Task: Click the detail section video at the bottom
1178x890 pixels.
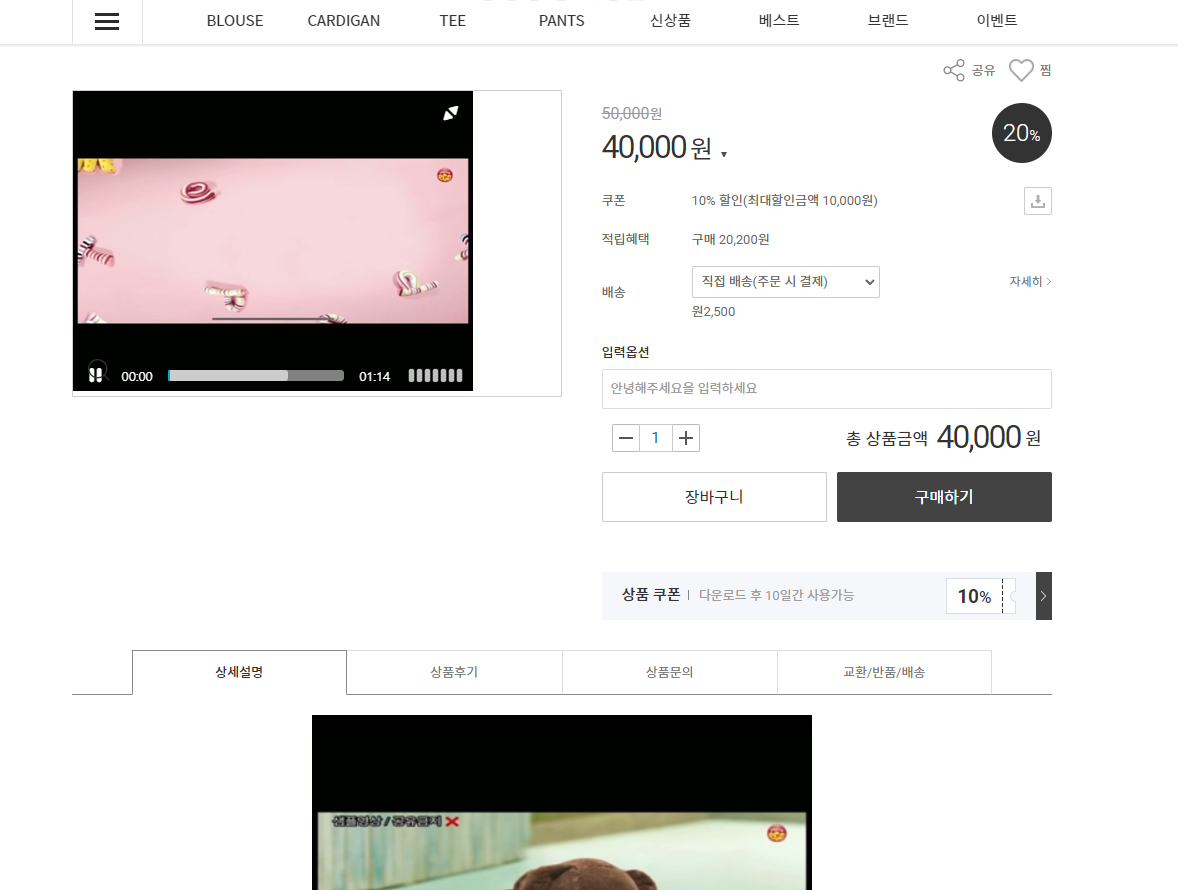Action: (x=562, y=803)
